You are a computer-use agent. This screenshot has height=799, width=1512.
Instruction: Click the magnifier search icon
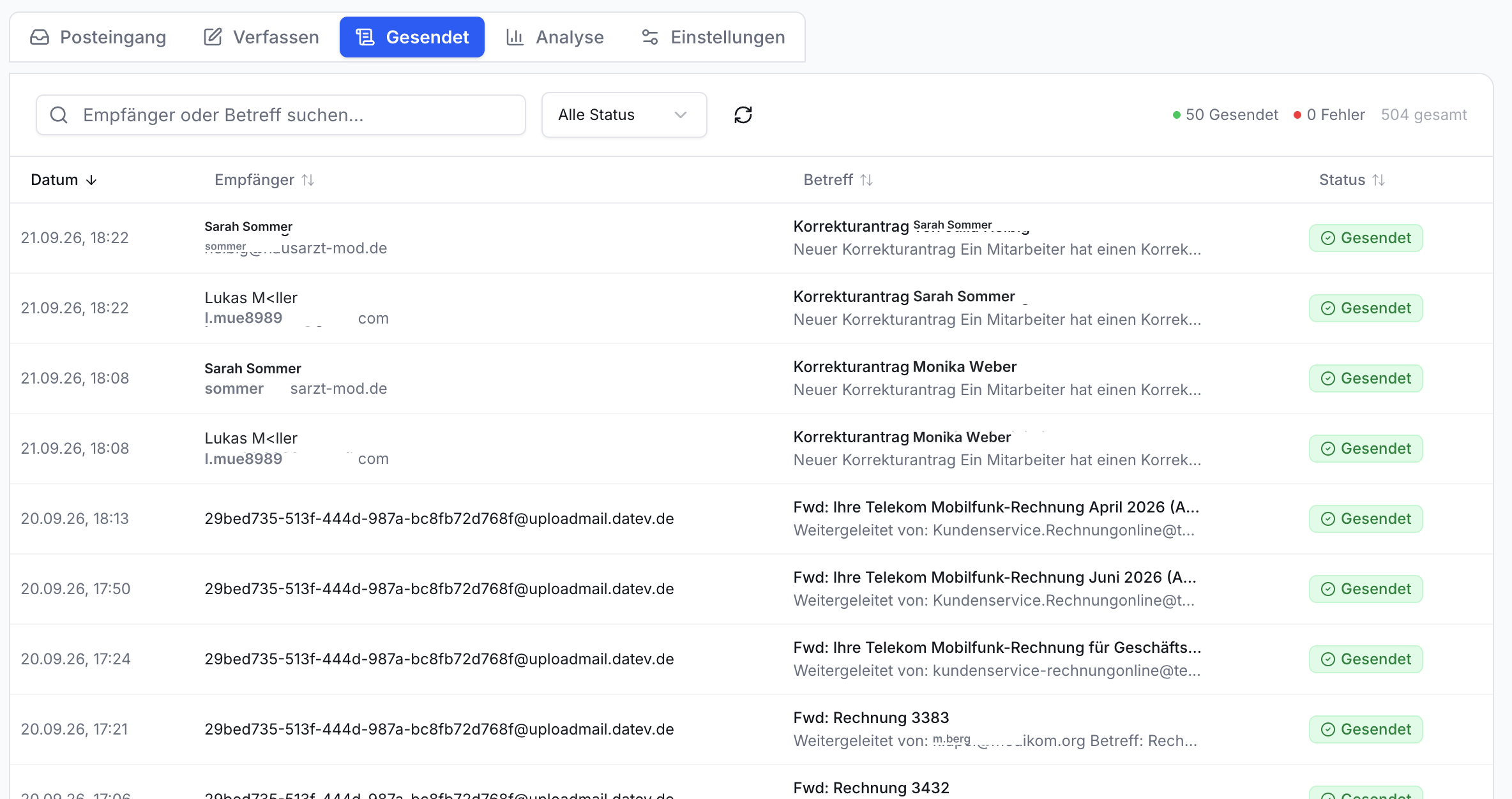coord(59,115)
